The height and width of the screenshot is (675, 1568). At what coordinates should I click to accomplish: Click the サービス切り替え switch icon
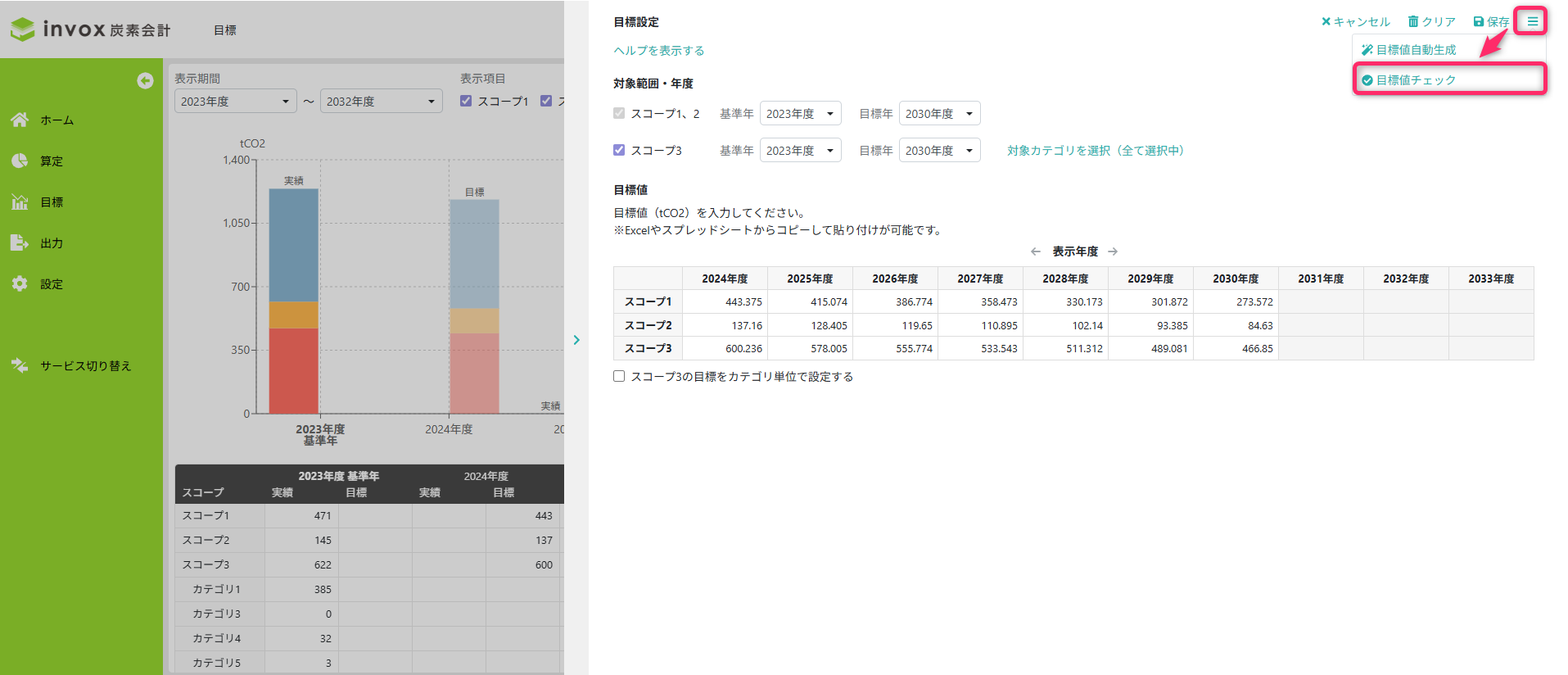[x=20, y=365]
